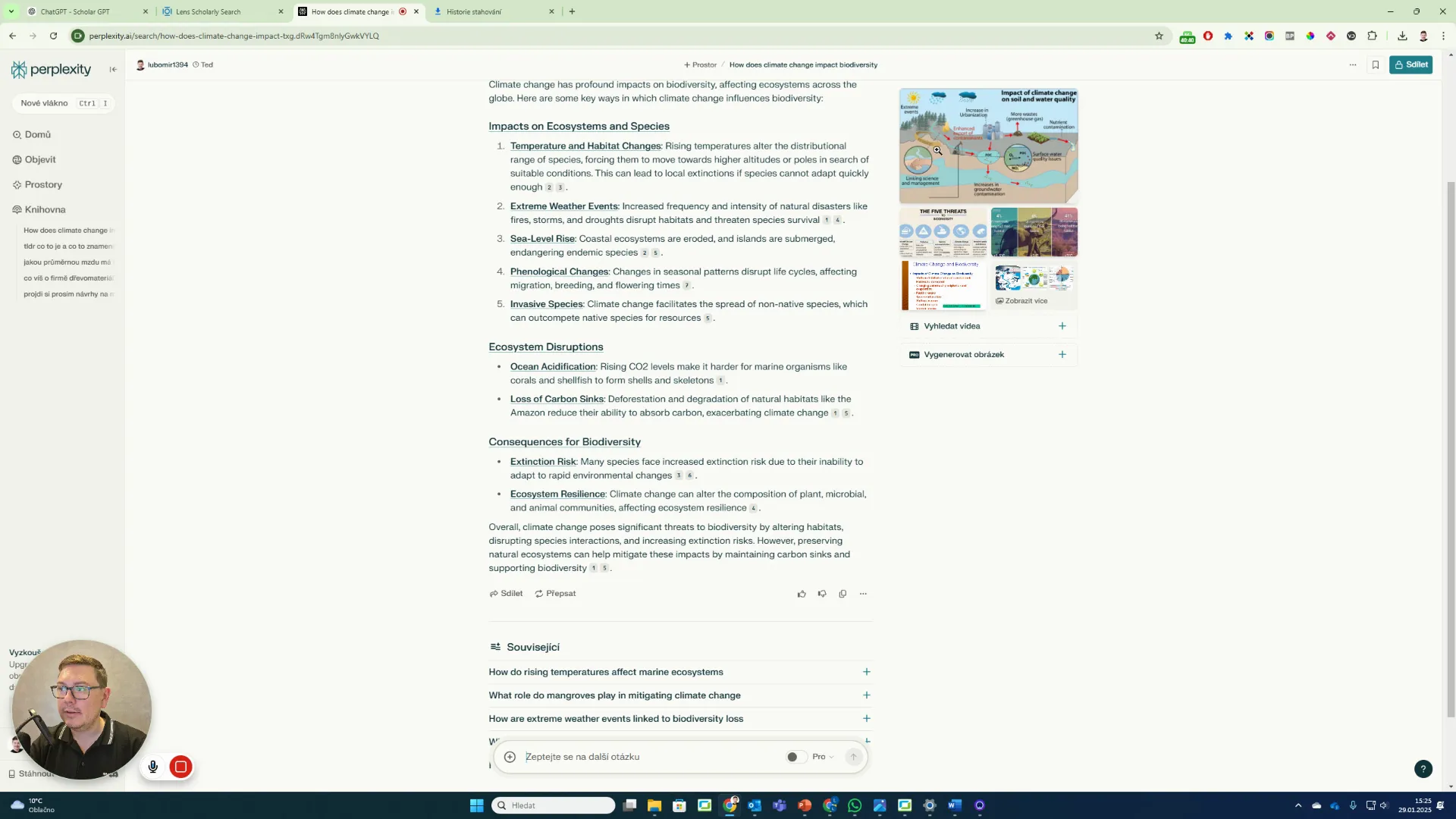Open 'How does climate change' library thread

pos(68,231)
